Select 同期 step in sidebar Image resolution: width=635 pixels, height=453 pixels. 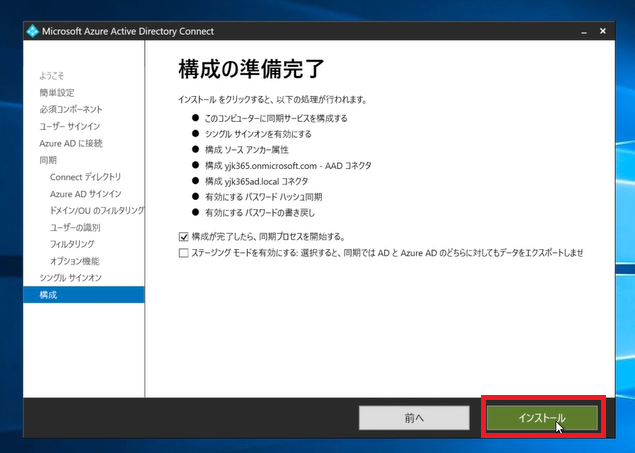click(x=48, y=160)
